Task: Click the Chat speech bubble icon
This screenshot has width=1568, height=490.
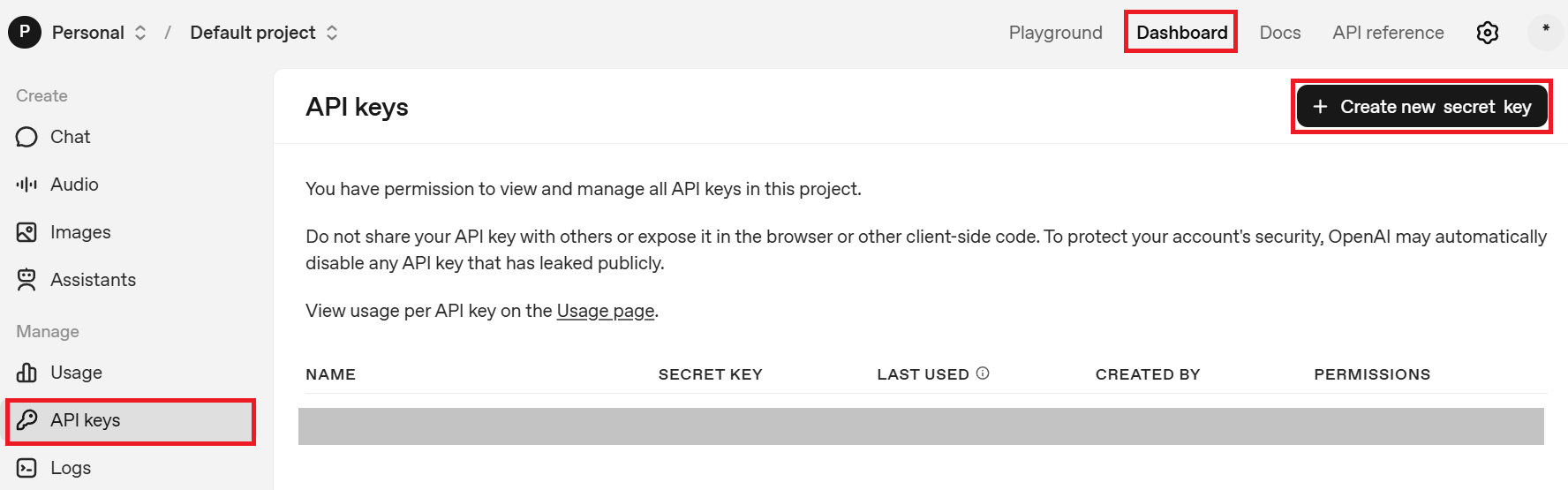Action: pyautogui.click(x=26, y=137)
